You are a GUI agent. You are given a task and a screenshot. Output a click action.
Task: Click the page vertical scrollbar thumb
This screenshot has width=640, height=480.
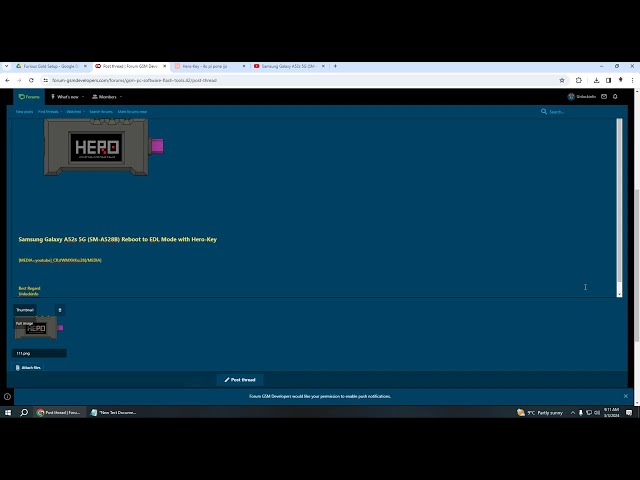pos(637,265)
